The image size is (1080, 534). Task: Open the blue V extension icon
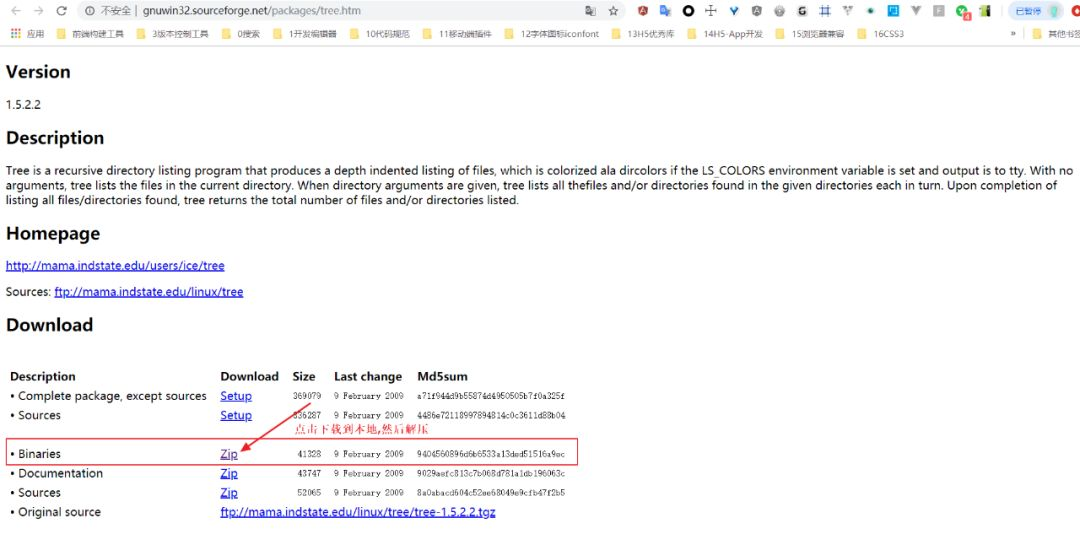(x=734, y=11)
